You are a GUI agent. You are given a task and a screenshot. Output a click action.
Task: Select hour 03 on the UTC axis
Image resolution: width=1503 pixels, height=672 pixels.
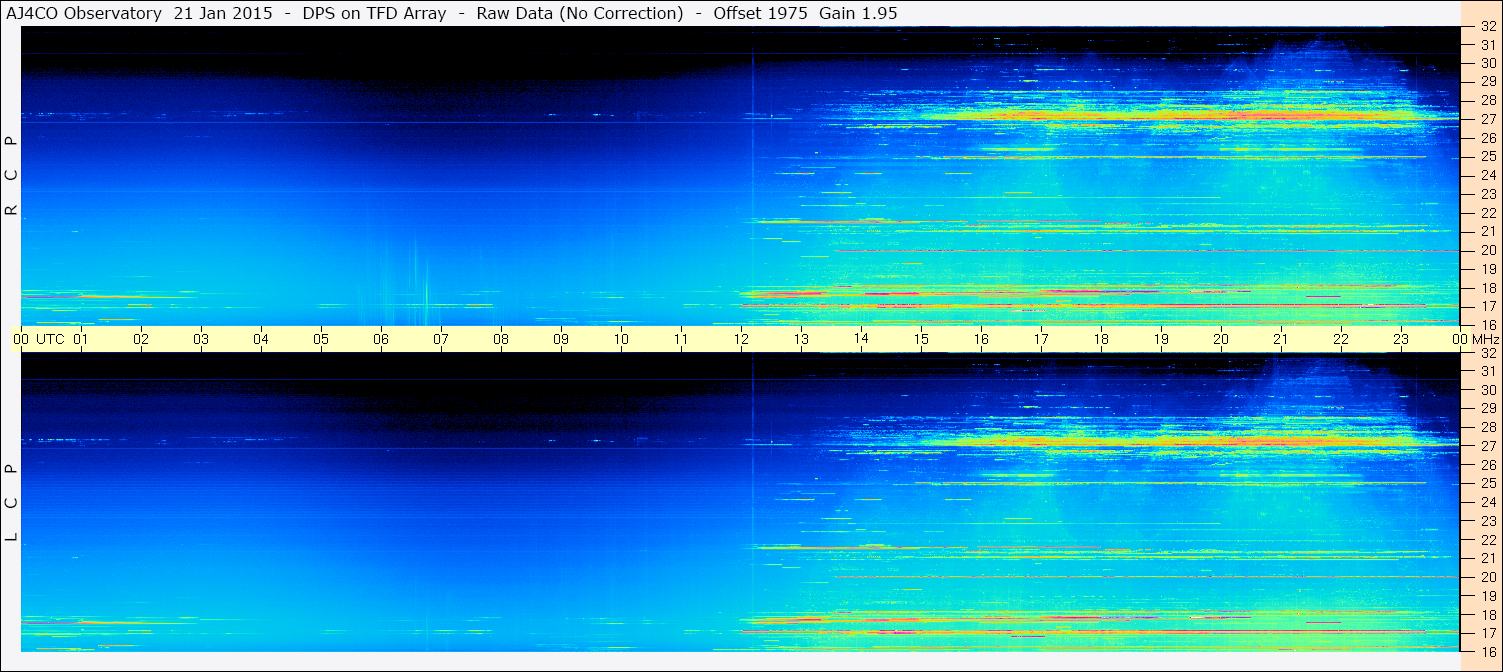point(201,339)
